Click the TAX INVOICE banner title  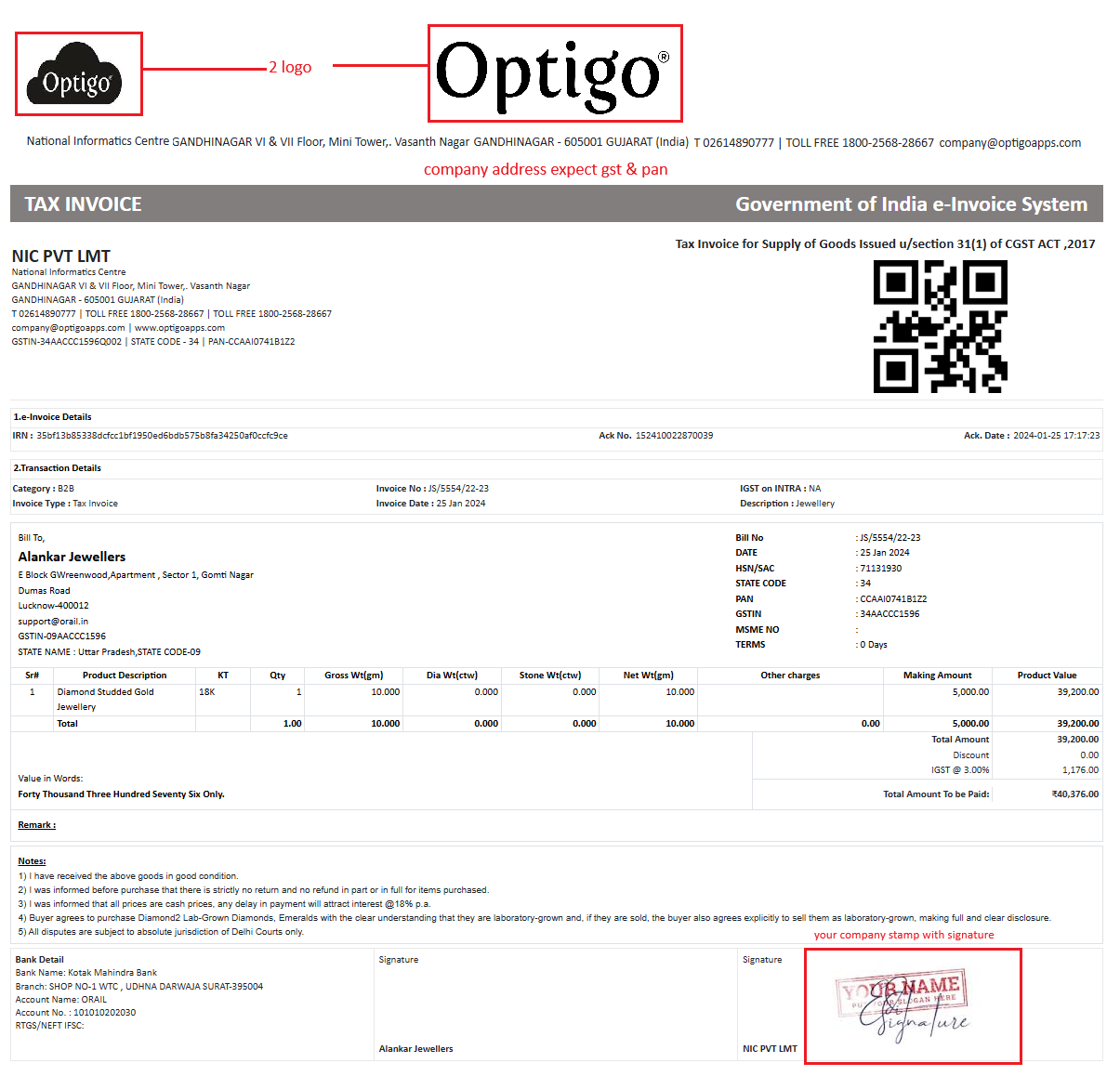[83, 204]
